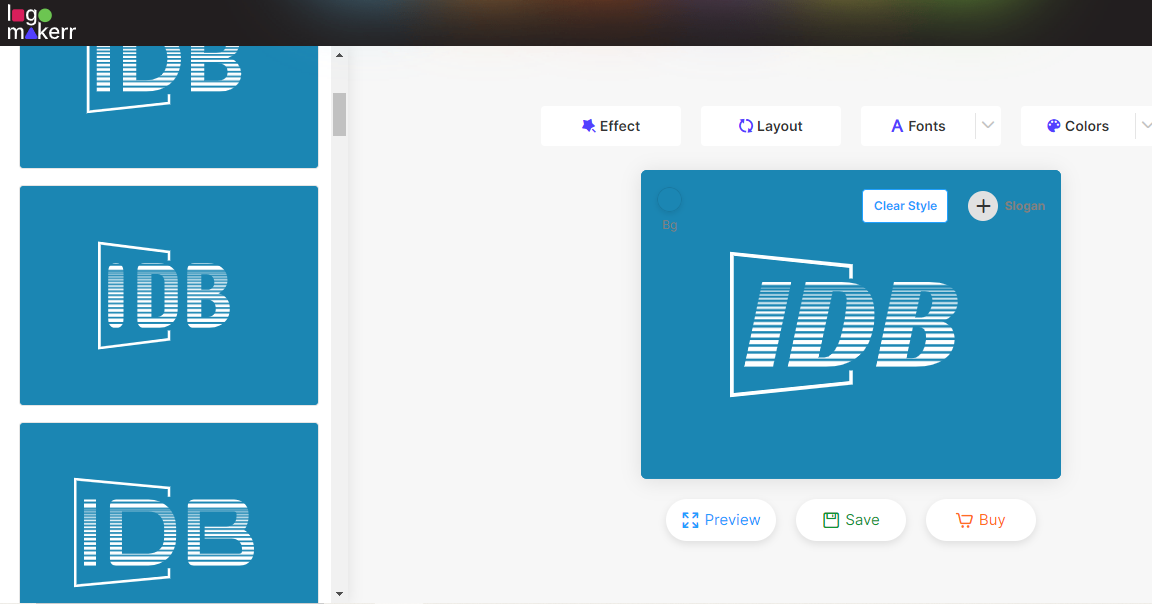
Task: Click the sidebar scrollbar track
Action: [x=339, y=300]
